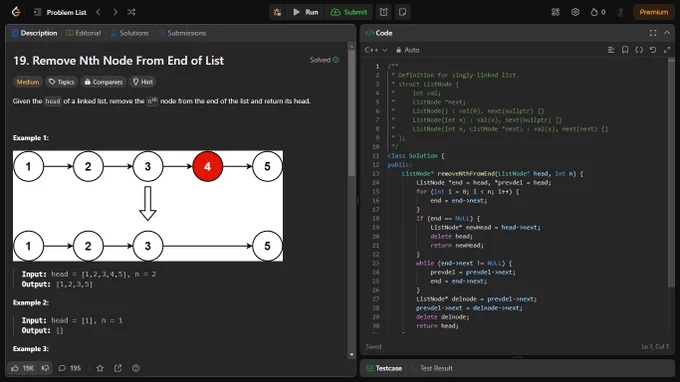Dislike the problem thumbs-down
This screenshot has width=680, height=382.
(x=45, y=368)
